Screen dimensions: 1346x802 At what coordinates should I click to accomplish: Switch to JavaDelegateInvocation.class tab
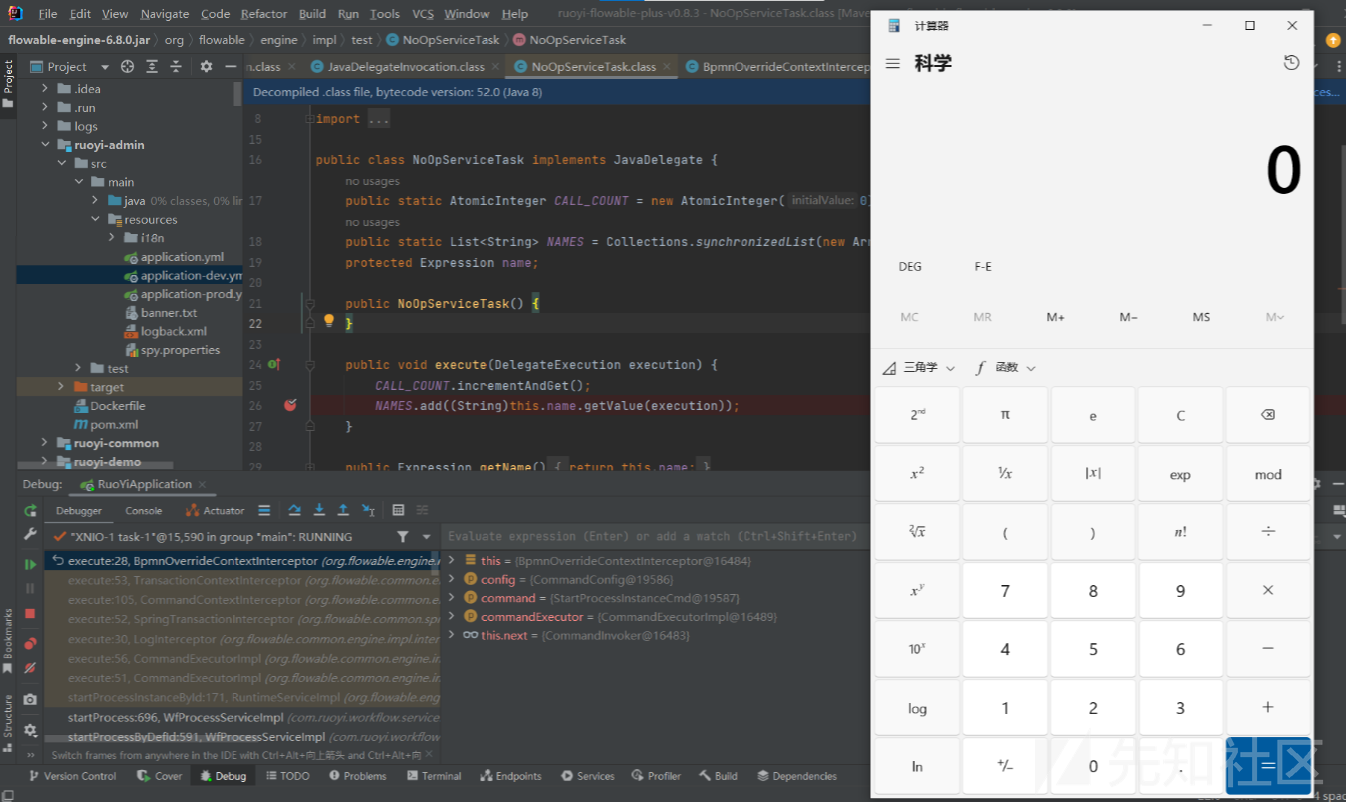coord(407,67)
